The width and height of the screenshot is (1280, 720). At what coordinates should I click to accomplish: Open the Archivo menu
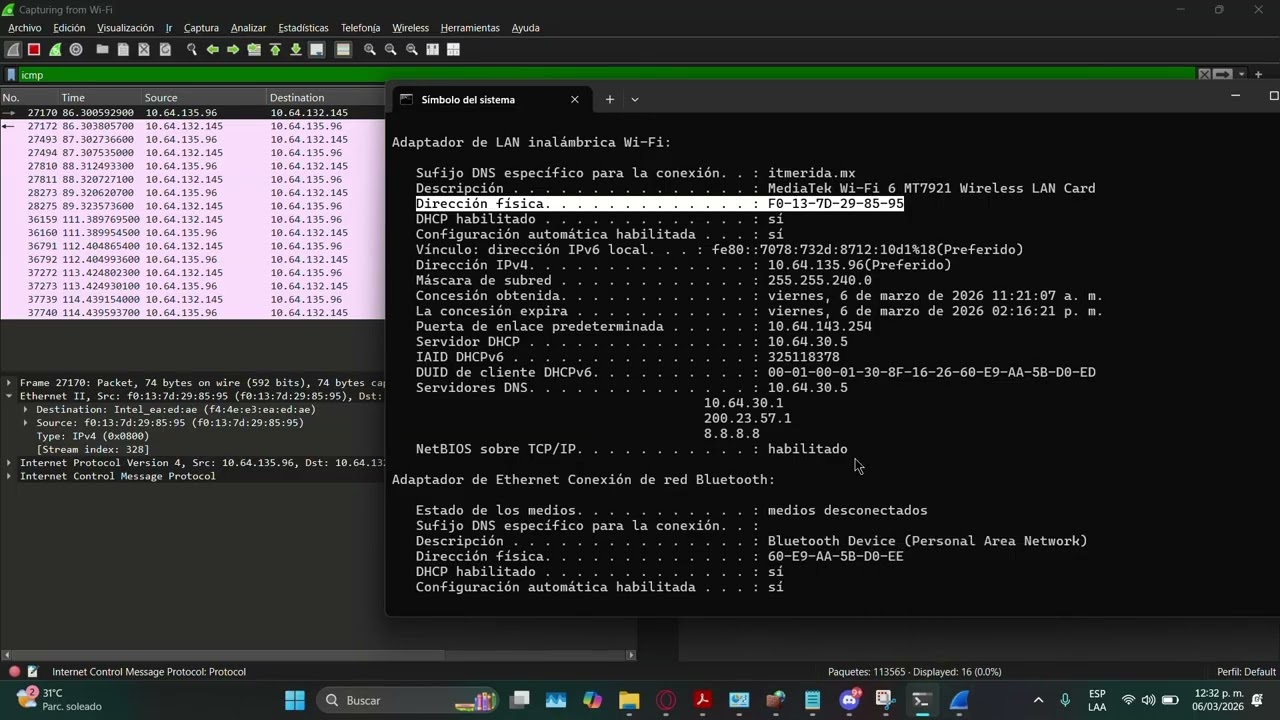[x=25, y=28]
